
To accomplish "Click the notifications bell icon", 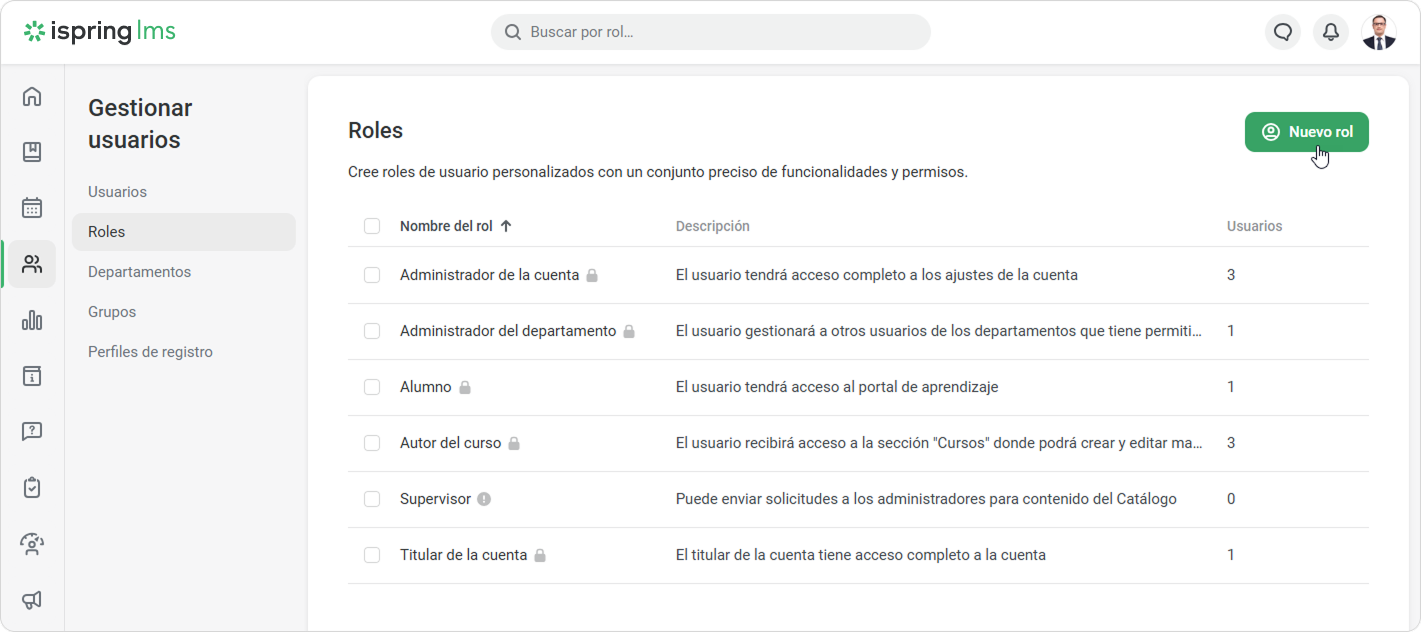I will [1331, 32].
